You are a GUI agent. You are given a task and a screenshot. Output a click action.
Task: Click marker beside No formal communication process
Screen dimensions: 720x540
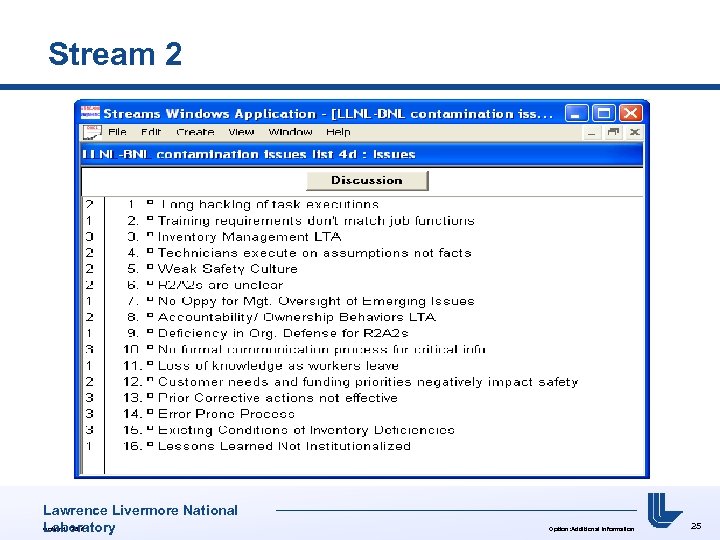(150, 348)
